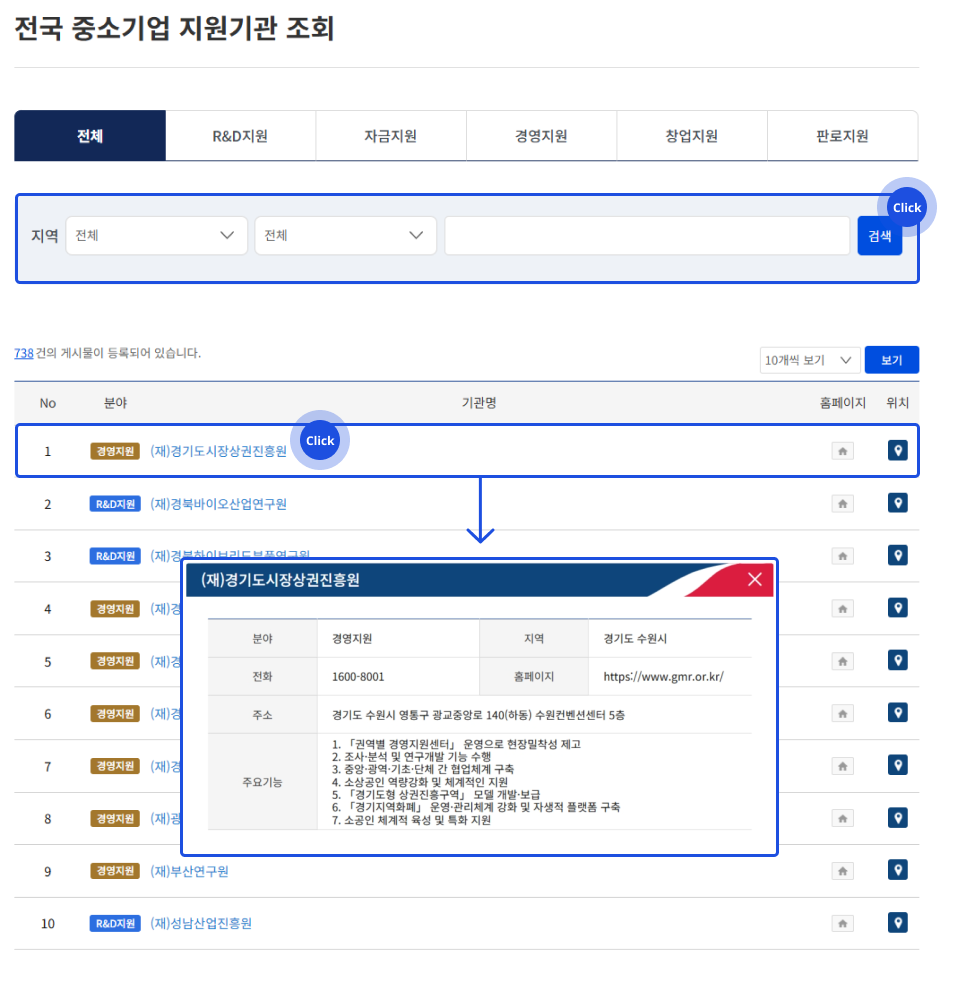Image resolution: width=960 pixels, height=982 pixels.
Task: Click the search keyword input field
Action: pos(647,236)
